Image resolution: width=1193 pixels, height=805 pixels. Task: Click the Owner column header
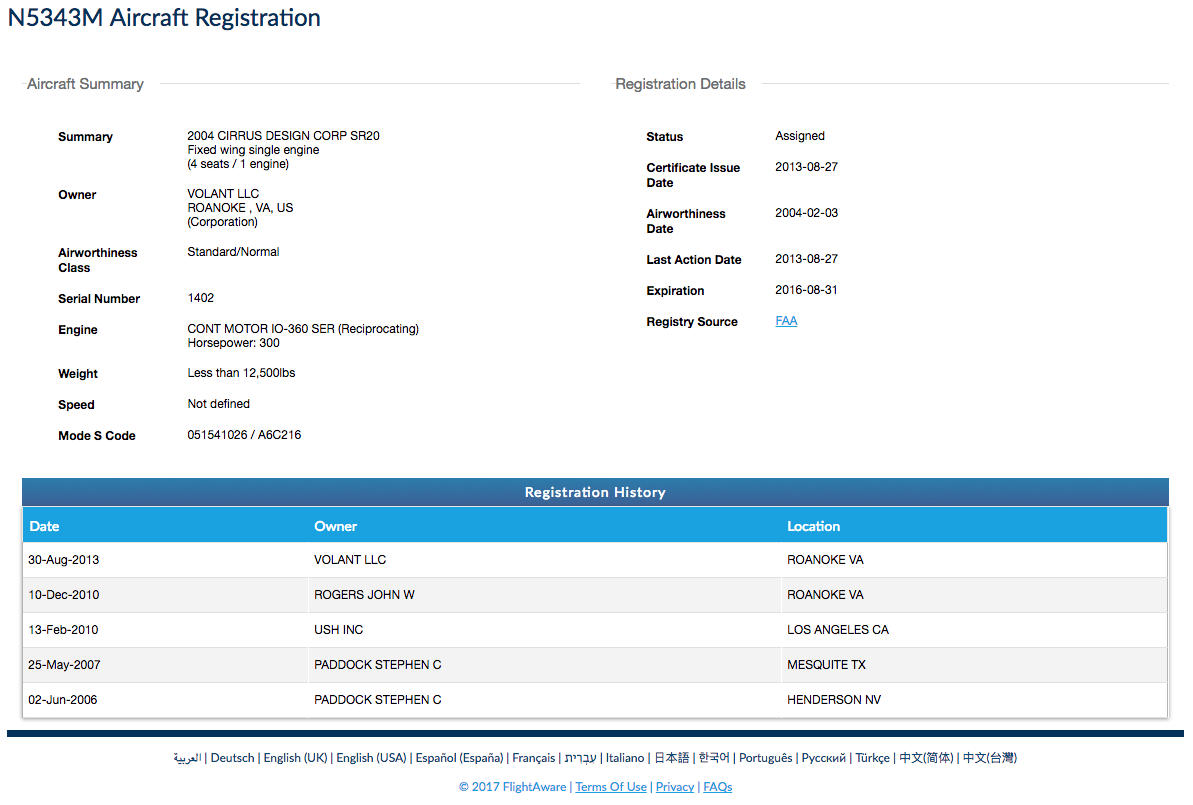(x=335, y=526)
